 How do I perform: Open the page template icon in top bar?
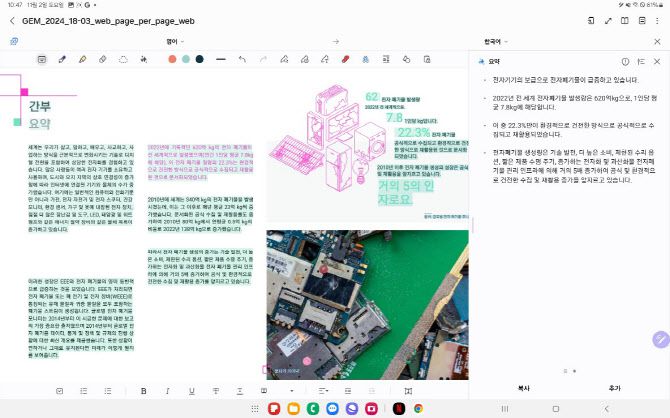point(591,21)
